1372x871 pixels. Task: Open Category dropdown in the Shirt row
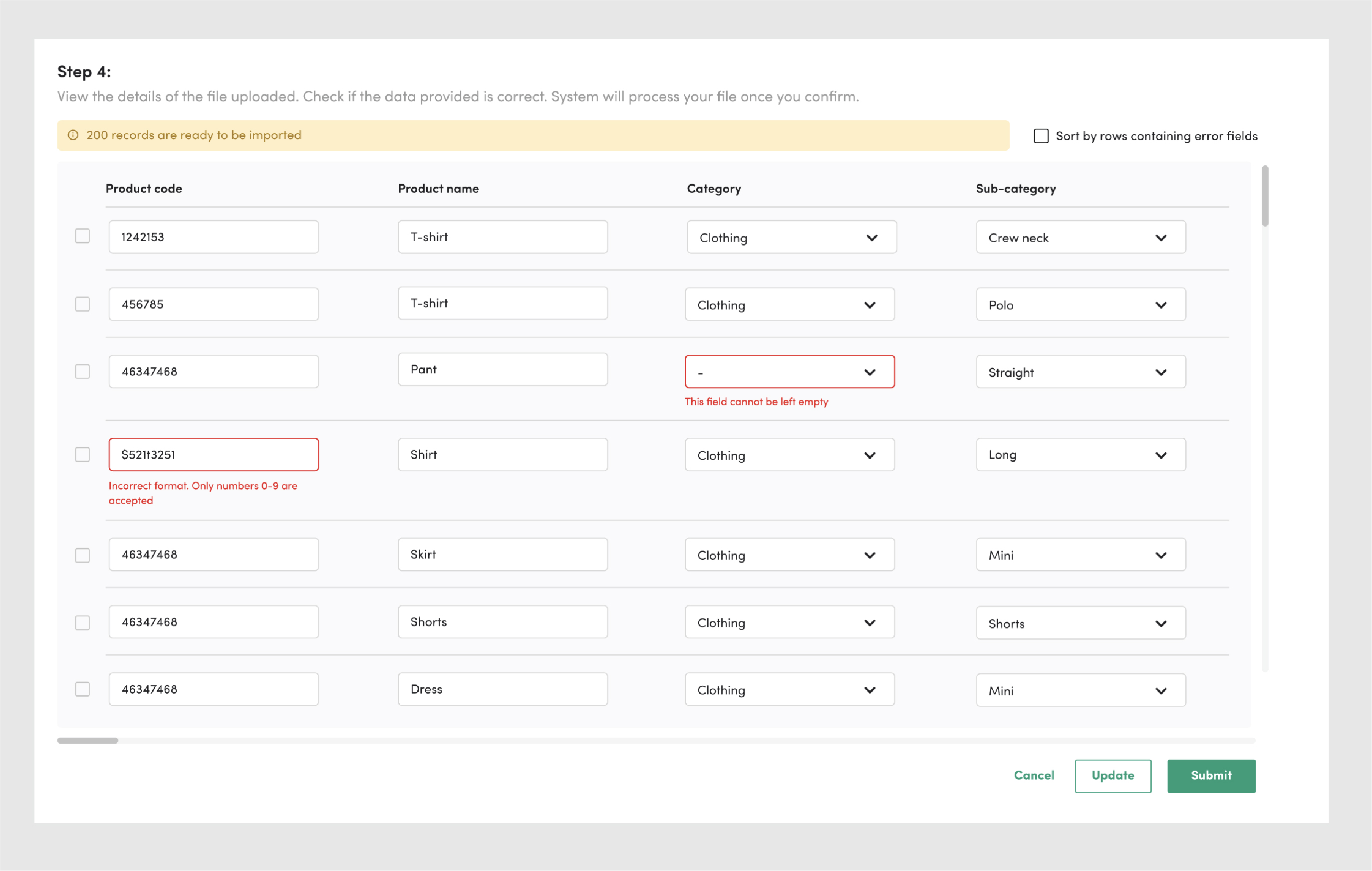(789, 455)
